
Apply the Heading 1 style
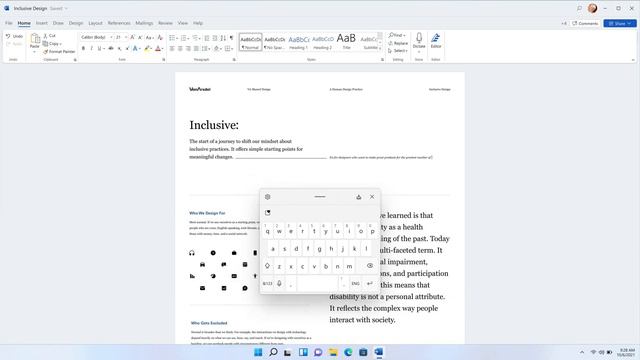click(x=299, y=42)
